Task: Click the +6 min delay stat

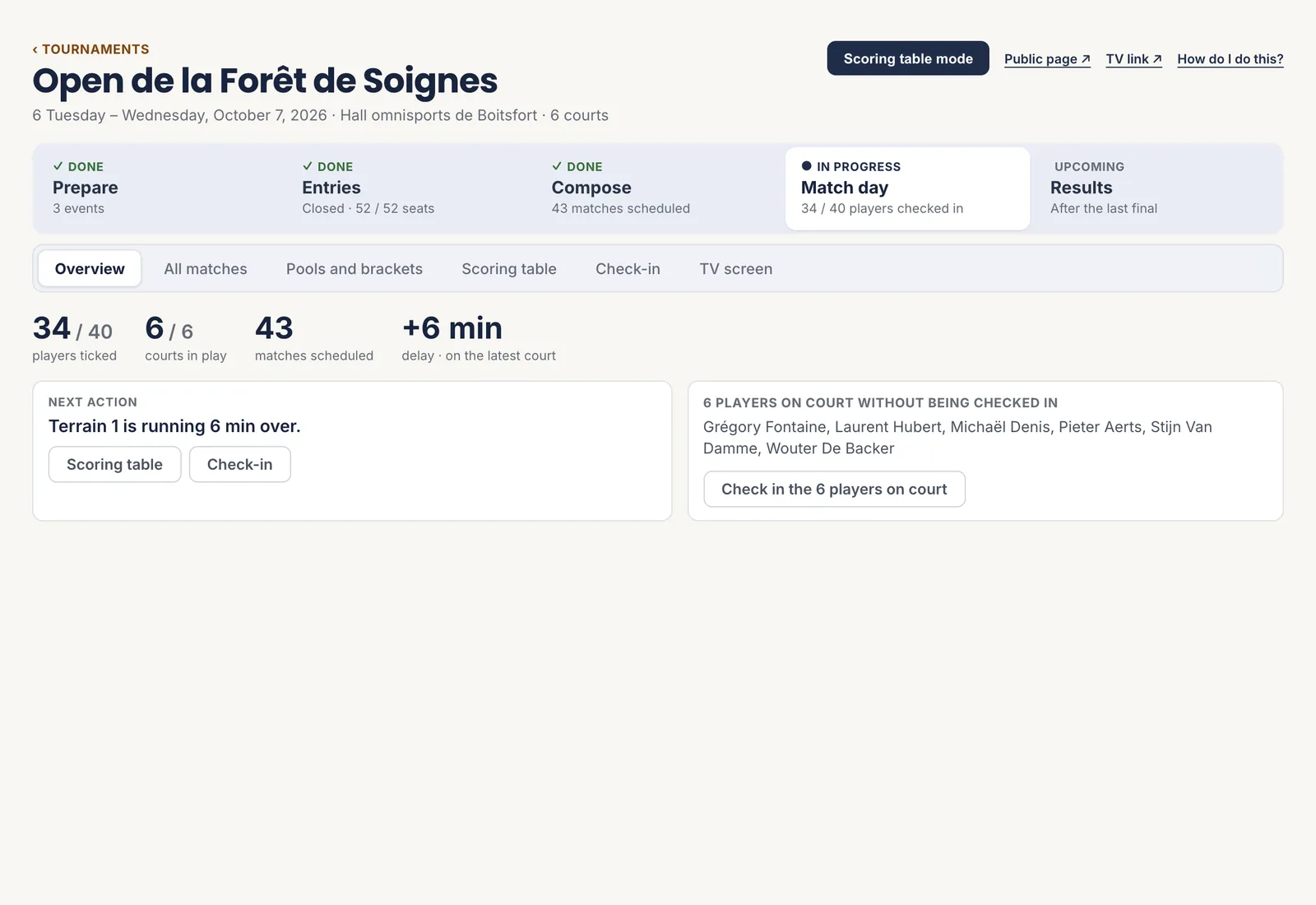Action: pyautogui.click(x=479, y=338)
